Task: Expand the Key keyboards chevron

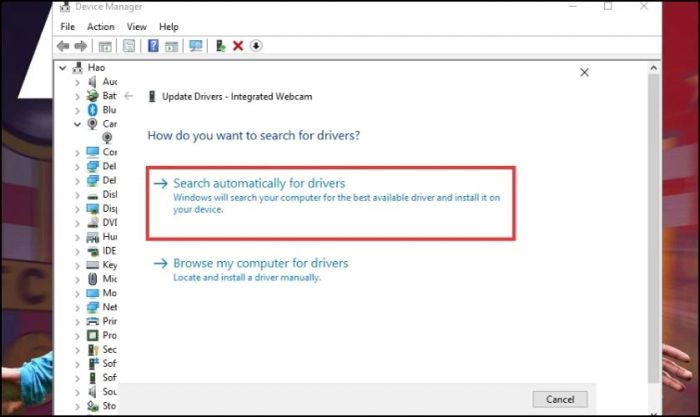Action: click(x=77, y=265)
